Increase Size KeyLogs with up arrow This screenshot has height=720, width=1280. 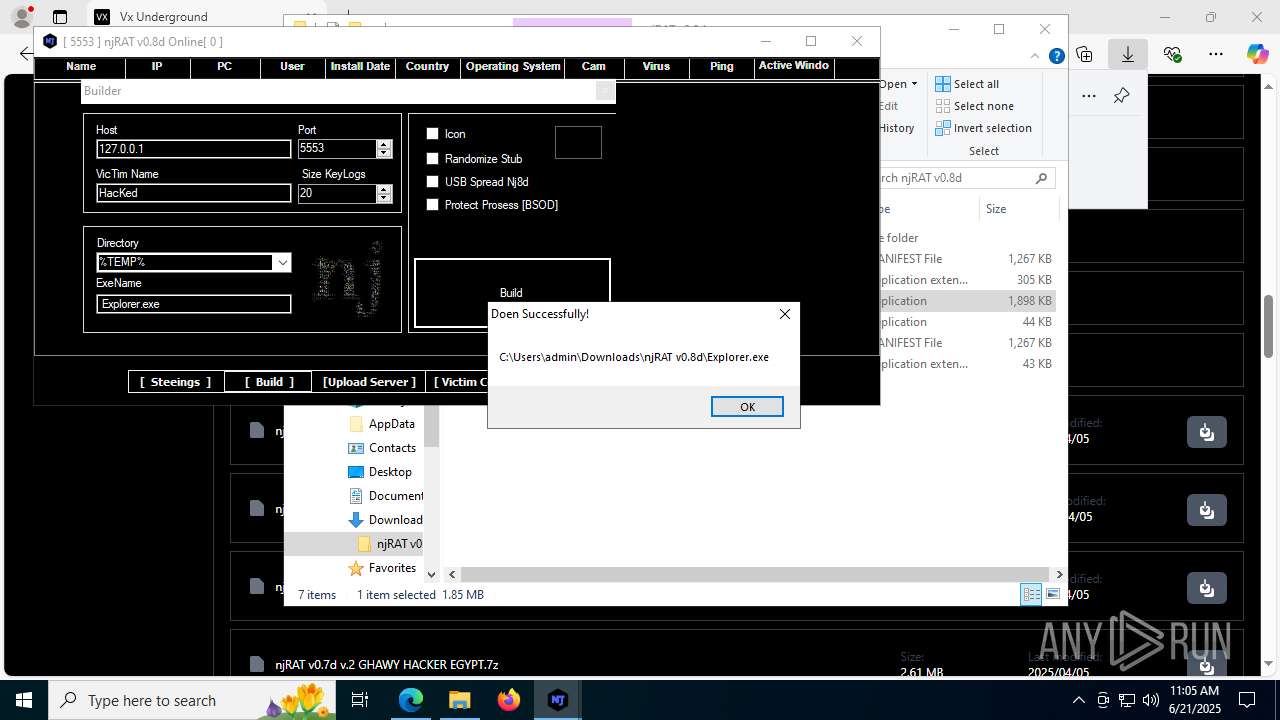(384, 189)
